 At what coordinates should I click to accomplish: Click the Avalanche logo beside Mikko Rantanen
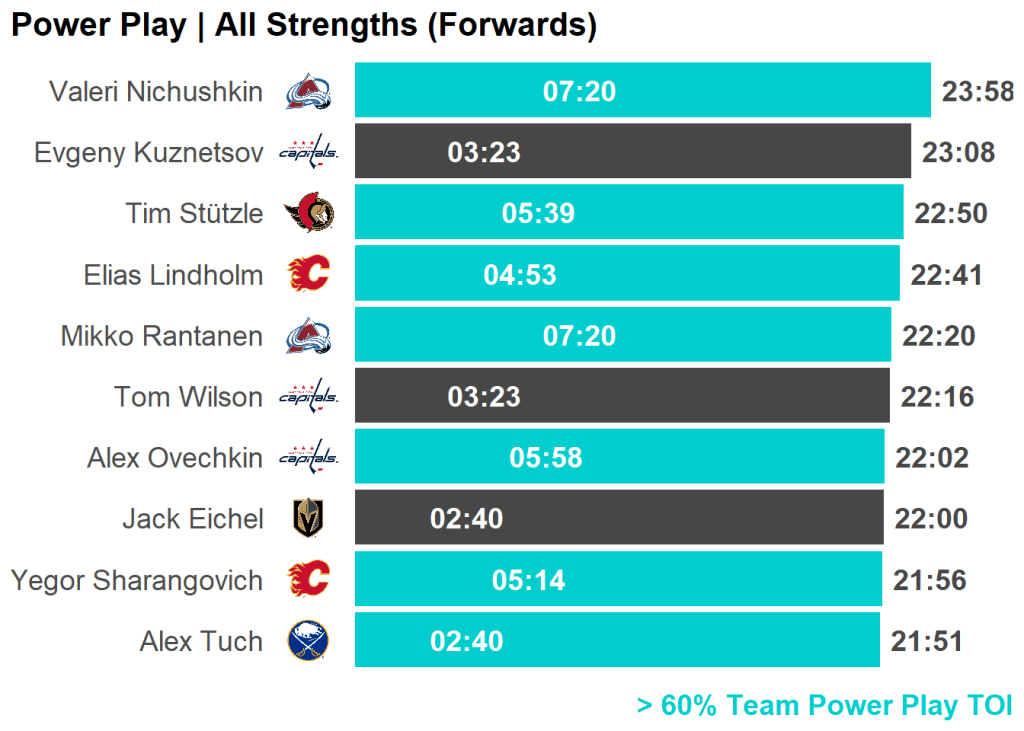point(308,336)
